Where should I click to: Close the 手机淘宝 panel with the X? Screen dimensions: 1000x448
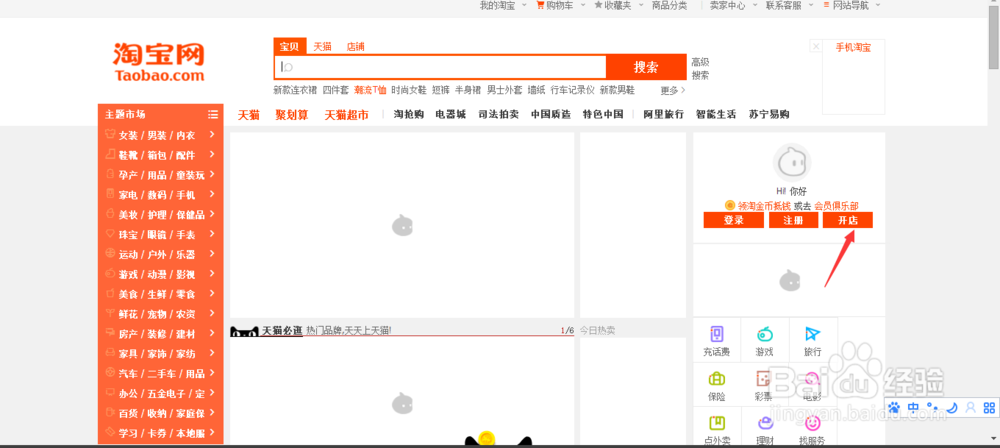click(x=816, y=46)
